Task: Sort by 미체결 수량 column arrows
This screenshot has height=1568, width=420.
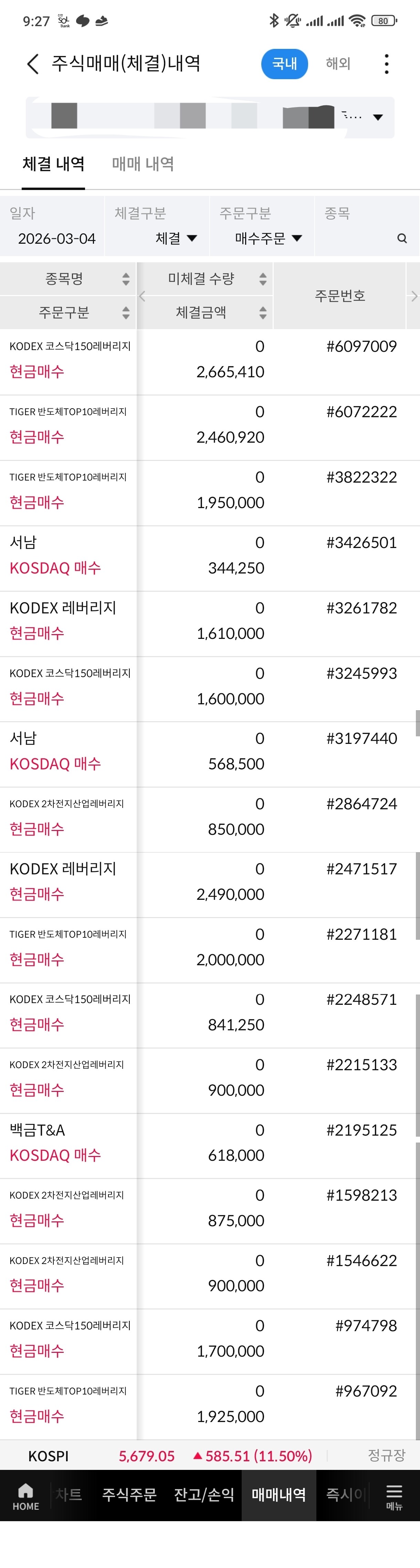Action: point(263,279)
